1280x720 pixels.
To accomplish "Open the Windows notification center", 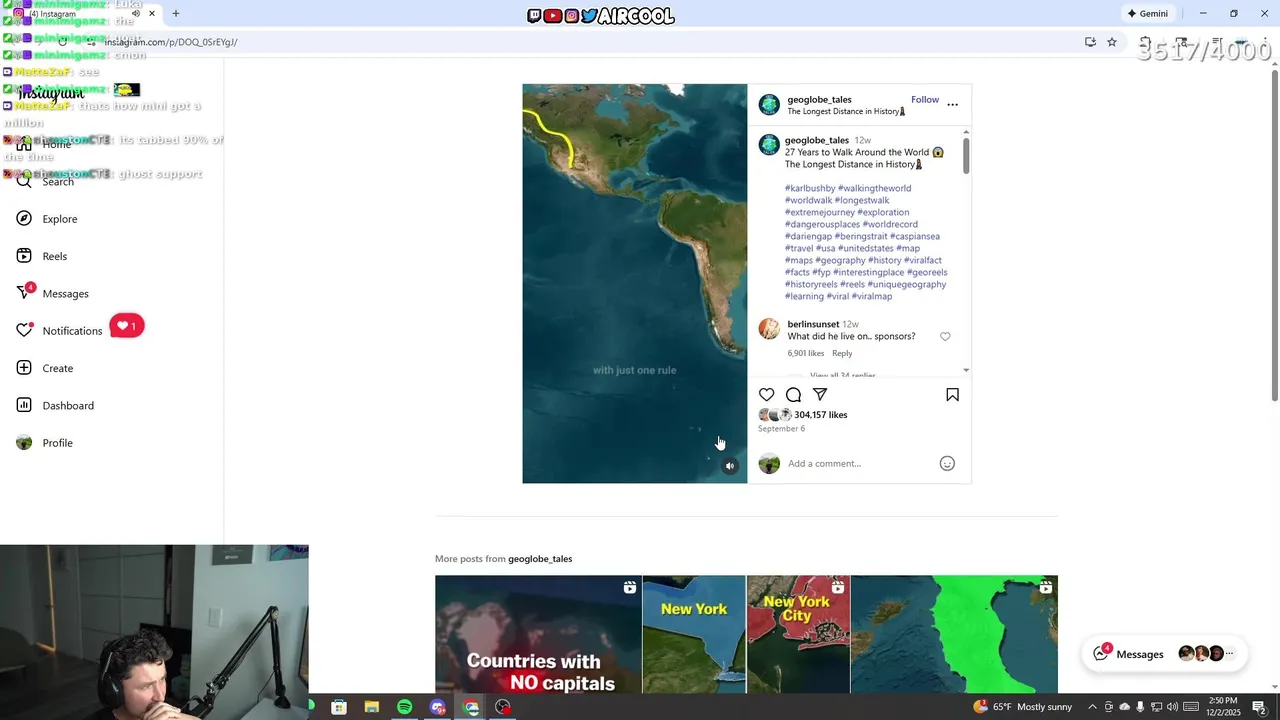I will pos(1260,707).
